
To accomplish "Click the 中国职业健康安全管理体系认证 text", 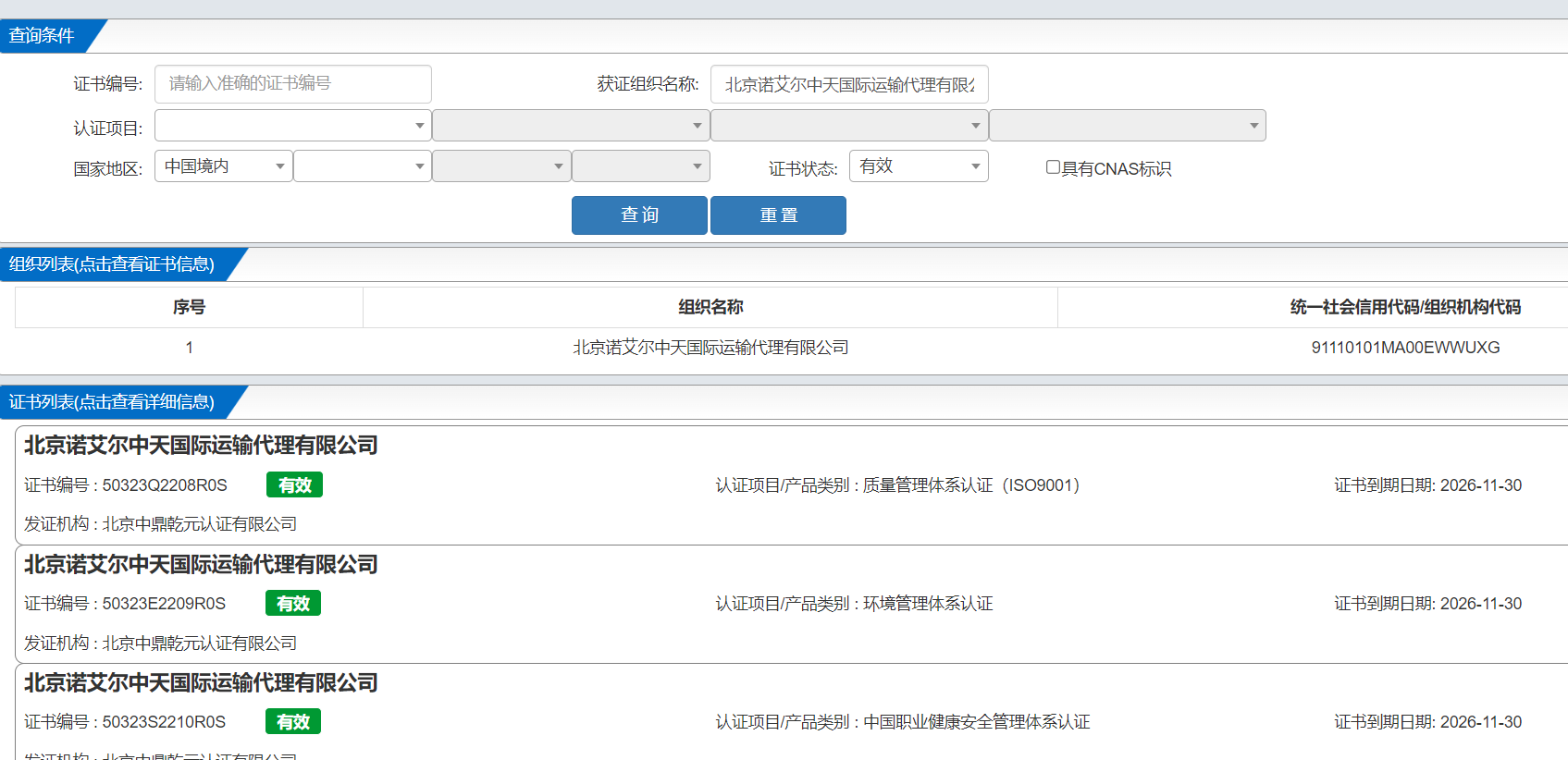I will (977, 722).
